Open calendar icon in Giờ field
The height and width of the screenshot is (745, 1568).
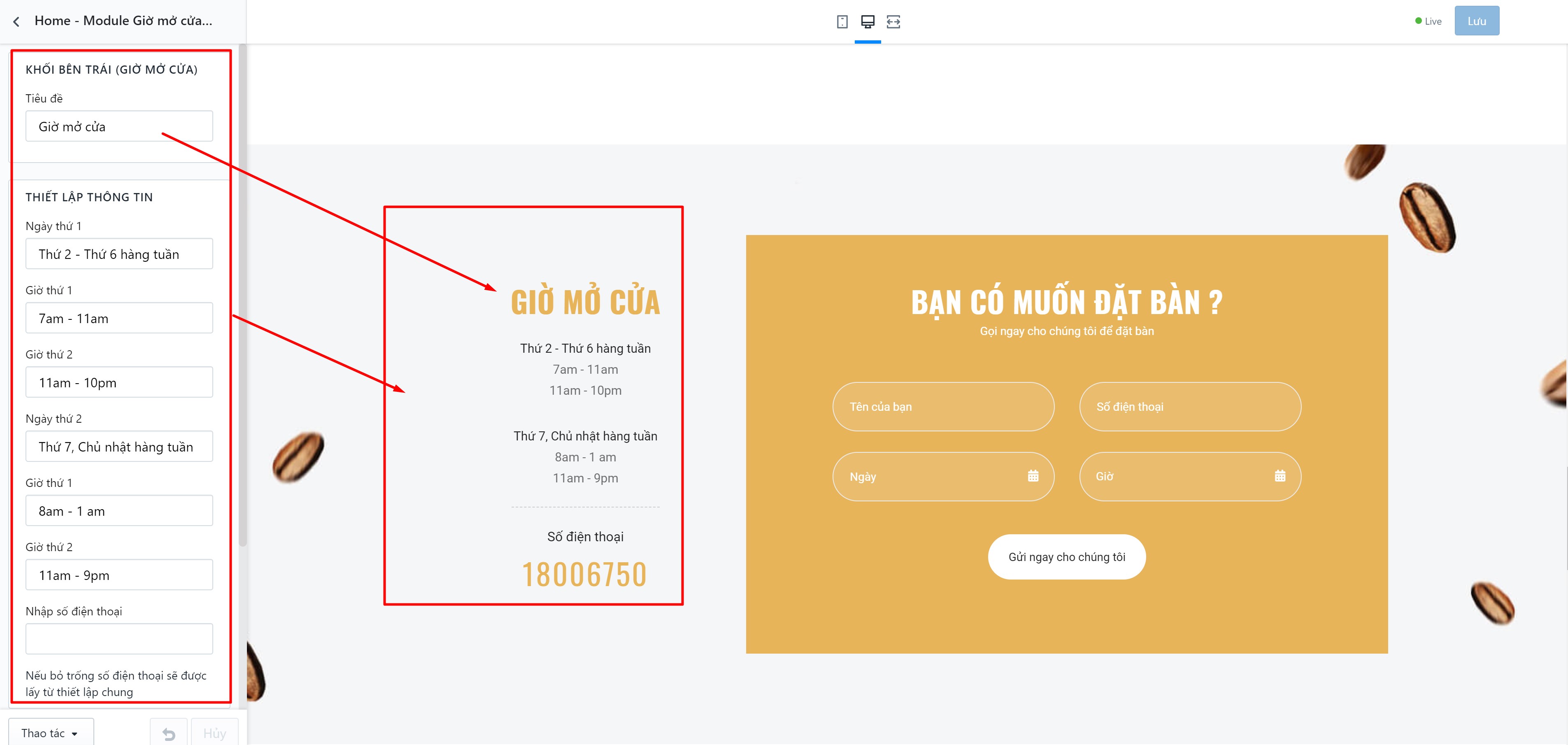[x=1280, y=476]
